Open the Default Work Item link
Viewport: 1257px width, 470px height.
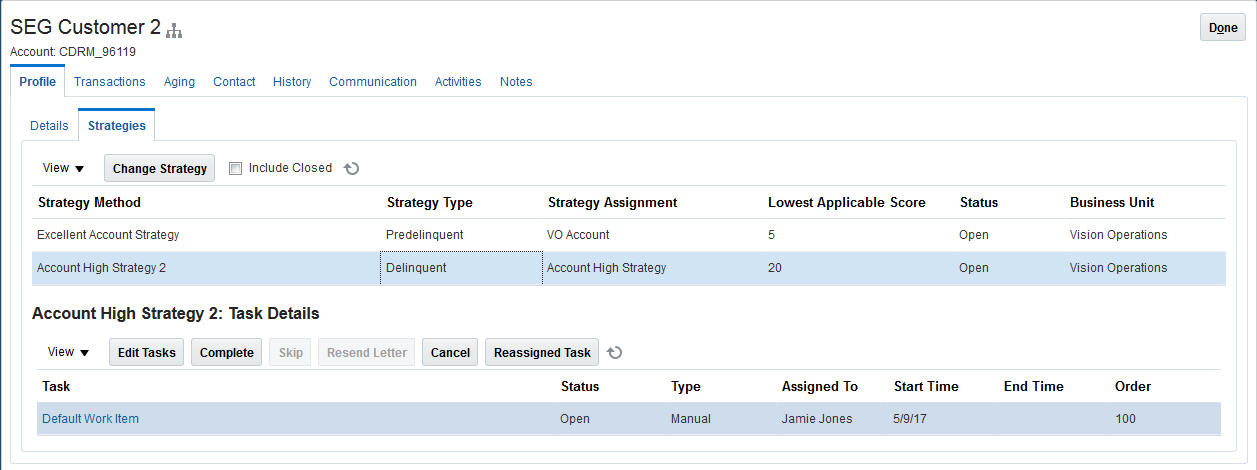[90, 419]
